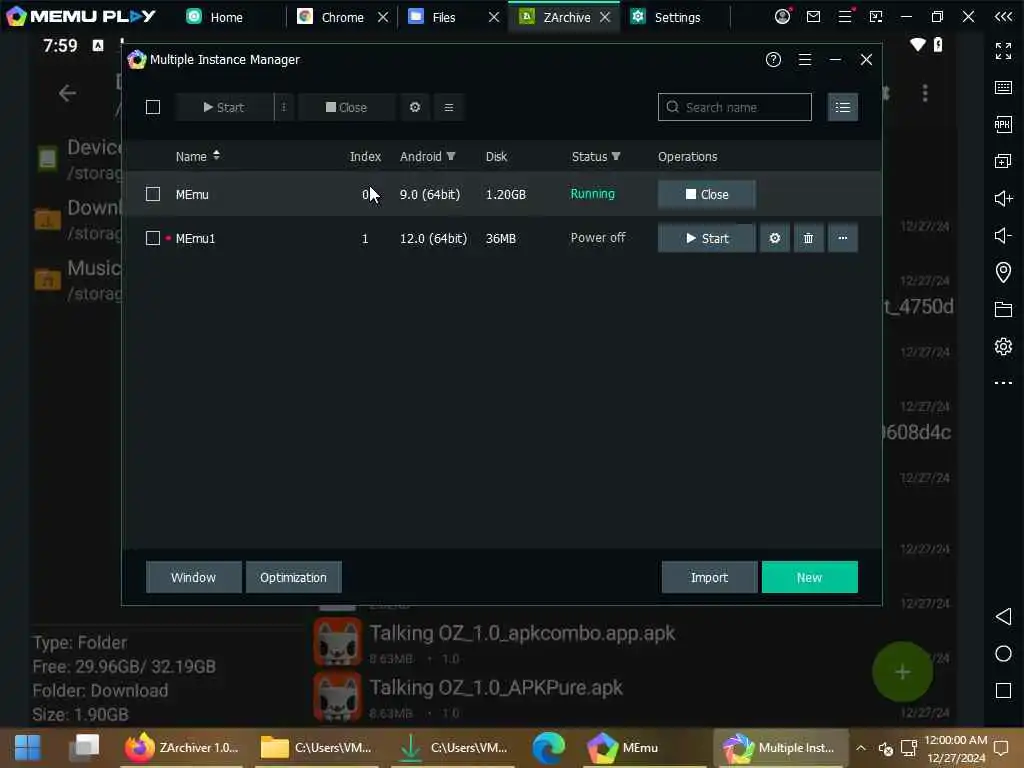Screen dimensions: 1024x768
Task: Start the MEmu1 instance
Action: coord(707,238)
